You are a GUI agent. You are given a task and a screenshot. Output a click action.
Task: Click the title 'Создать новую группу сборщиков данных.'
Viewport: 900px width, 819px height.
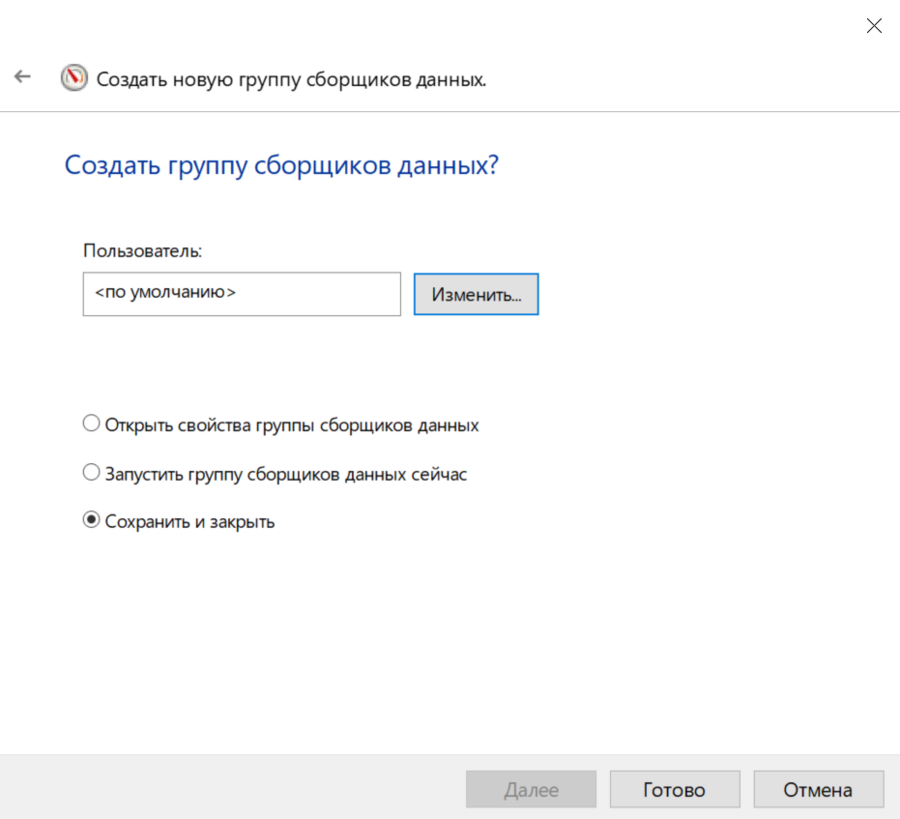pos(291,79)
